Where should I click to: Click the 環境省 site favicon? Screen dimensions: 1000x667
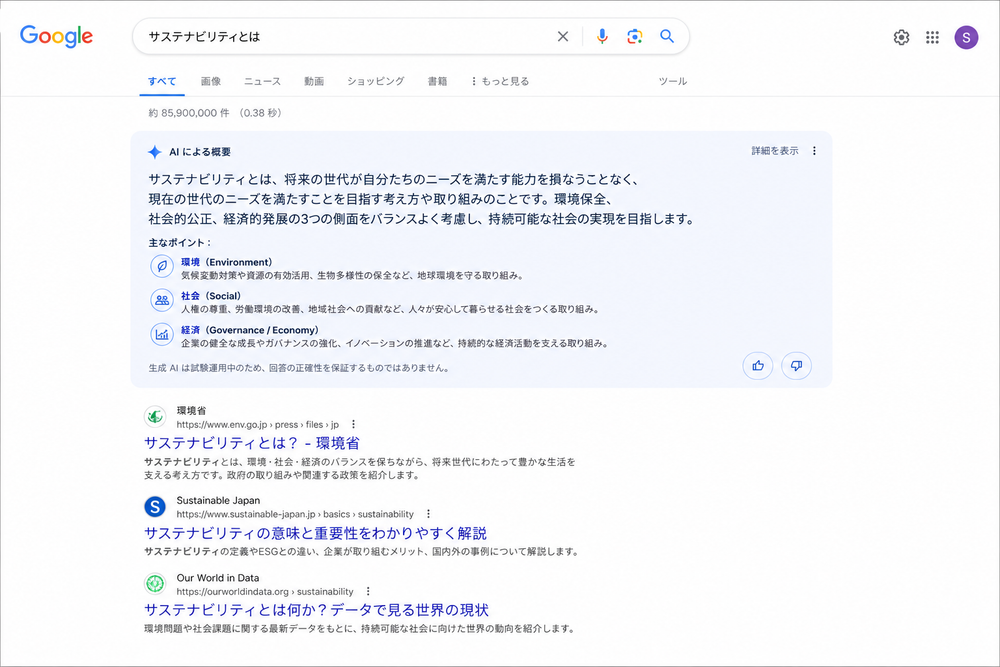point(155,417)
